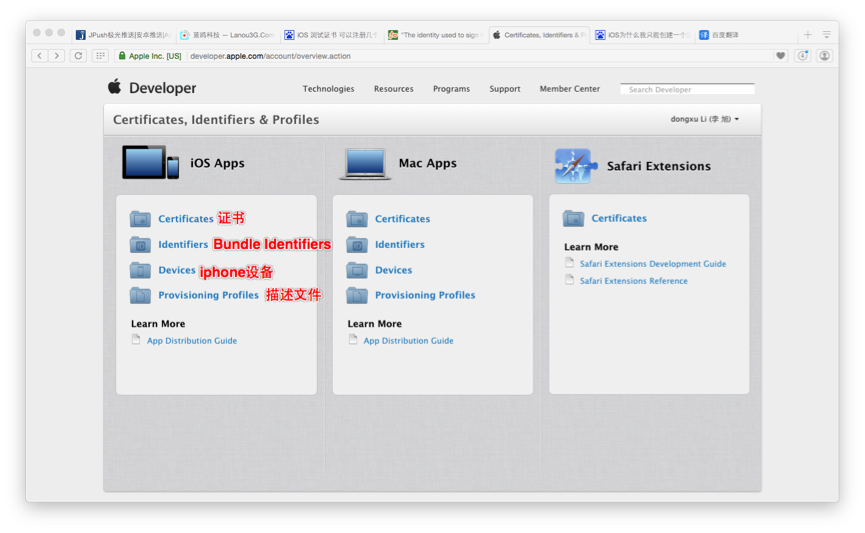Image resolution: width=865 pixels, height=533 pixels.
Task: Open iOS Apps Identifiers link
Action: (183, 244)
